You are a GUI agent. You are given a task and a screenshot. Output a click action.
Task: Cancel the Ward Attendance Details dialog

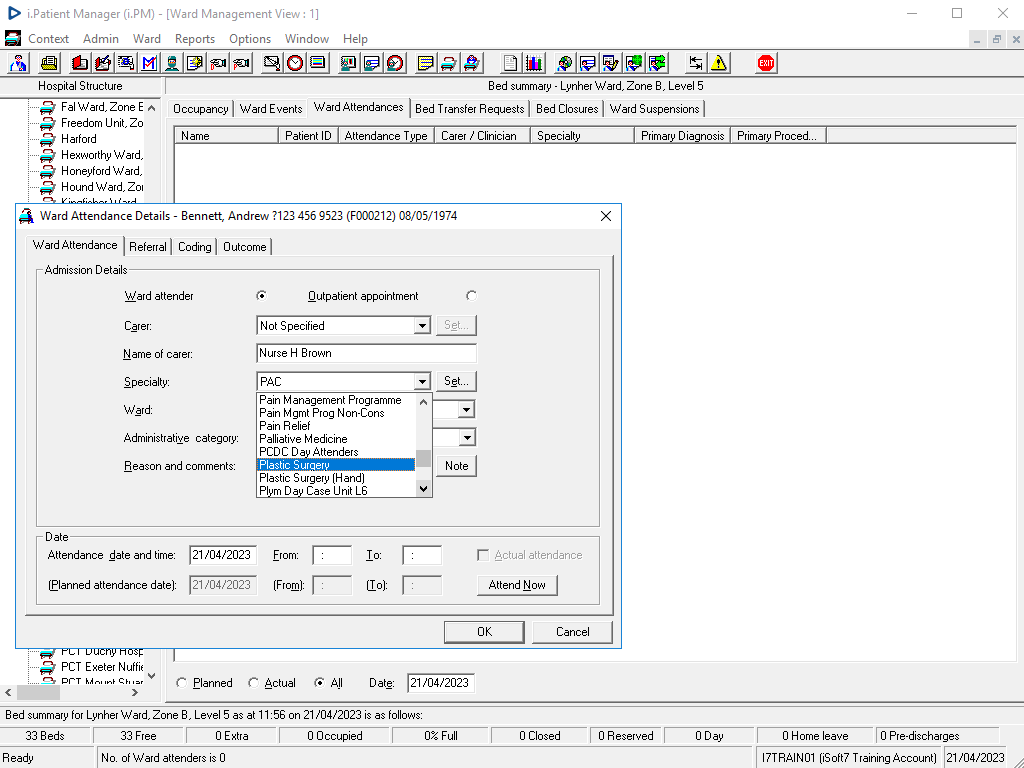click(x=572, y=632)
